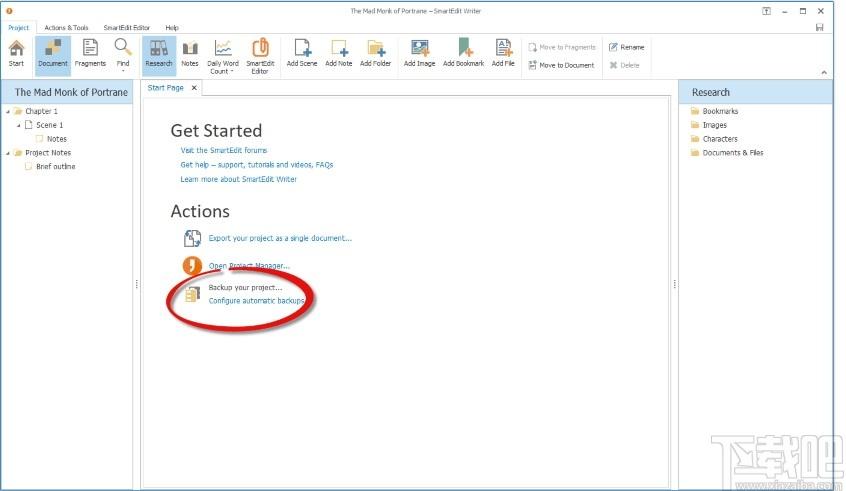The width and height of the screenshot is (846, 491).
Task: Click ribbon display options icon
Action: 767,11
